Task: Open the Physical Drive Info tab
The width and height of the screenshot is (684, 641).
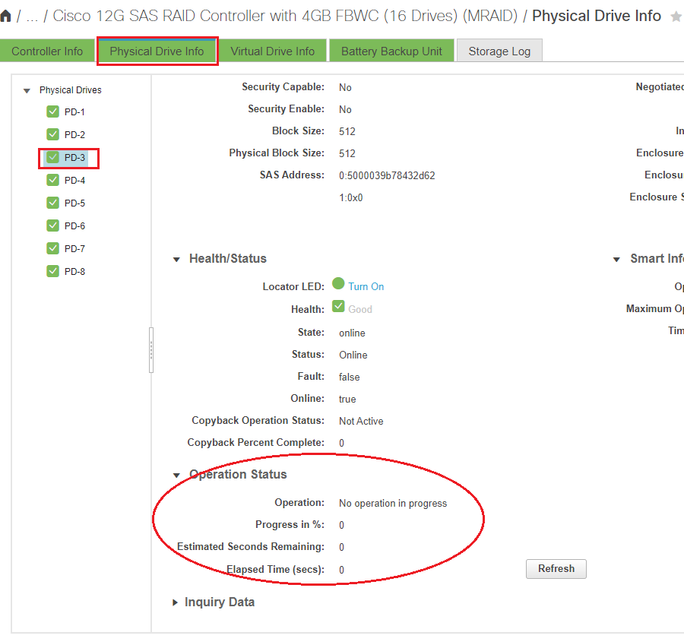Action: coord(157,51)
